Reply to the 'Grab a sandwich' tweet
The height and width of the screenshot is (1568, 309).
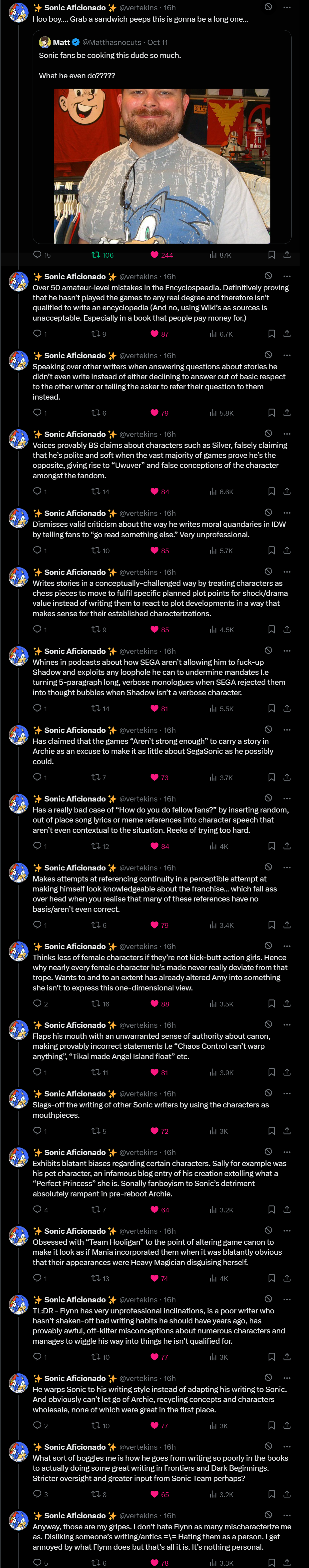tap(38, 255)
